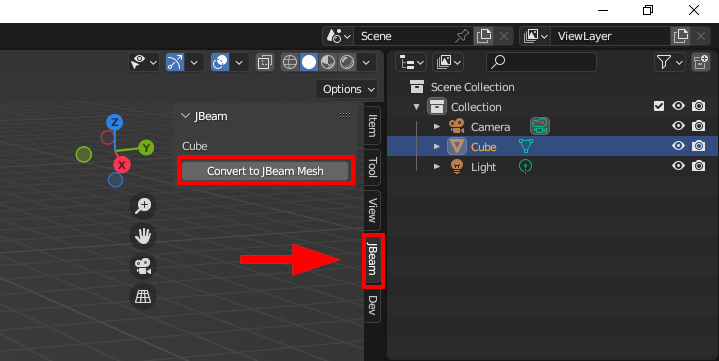The image size is (719, 361).
Task: Open the outliner filter dropdown
Action: (x=669, y=62)
